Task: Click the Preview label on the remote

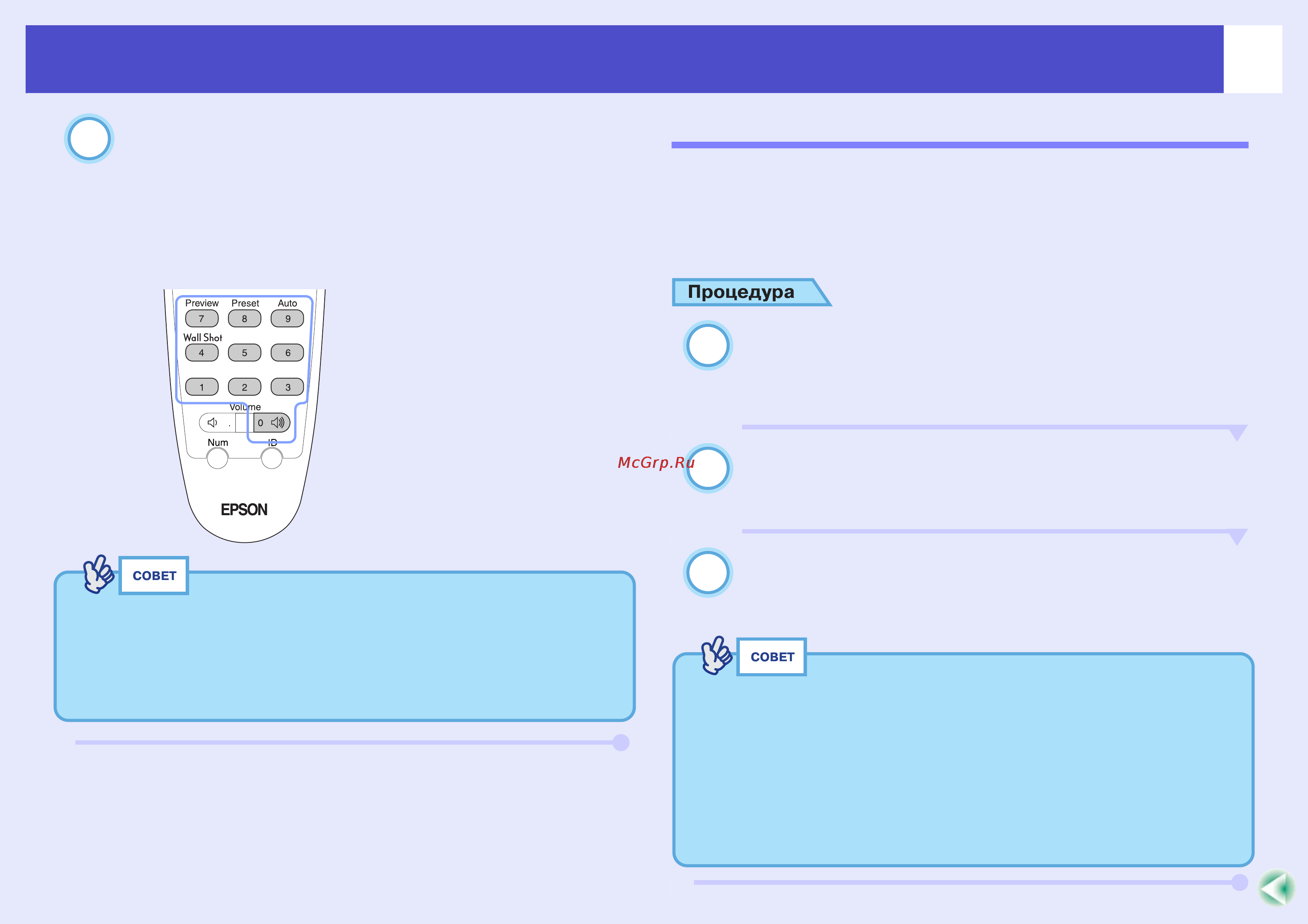Action: 202,303
